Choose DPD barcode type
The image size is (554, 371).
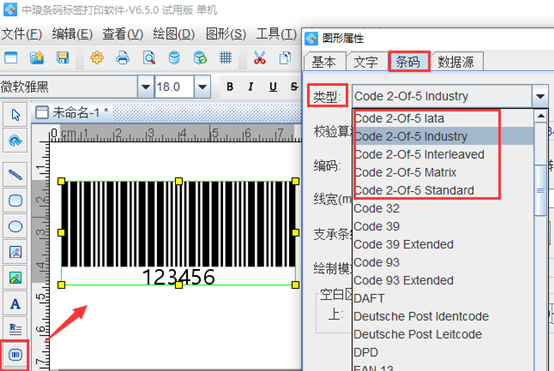(x=443, y=353)
